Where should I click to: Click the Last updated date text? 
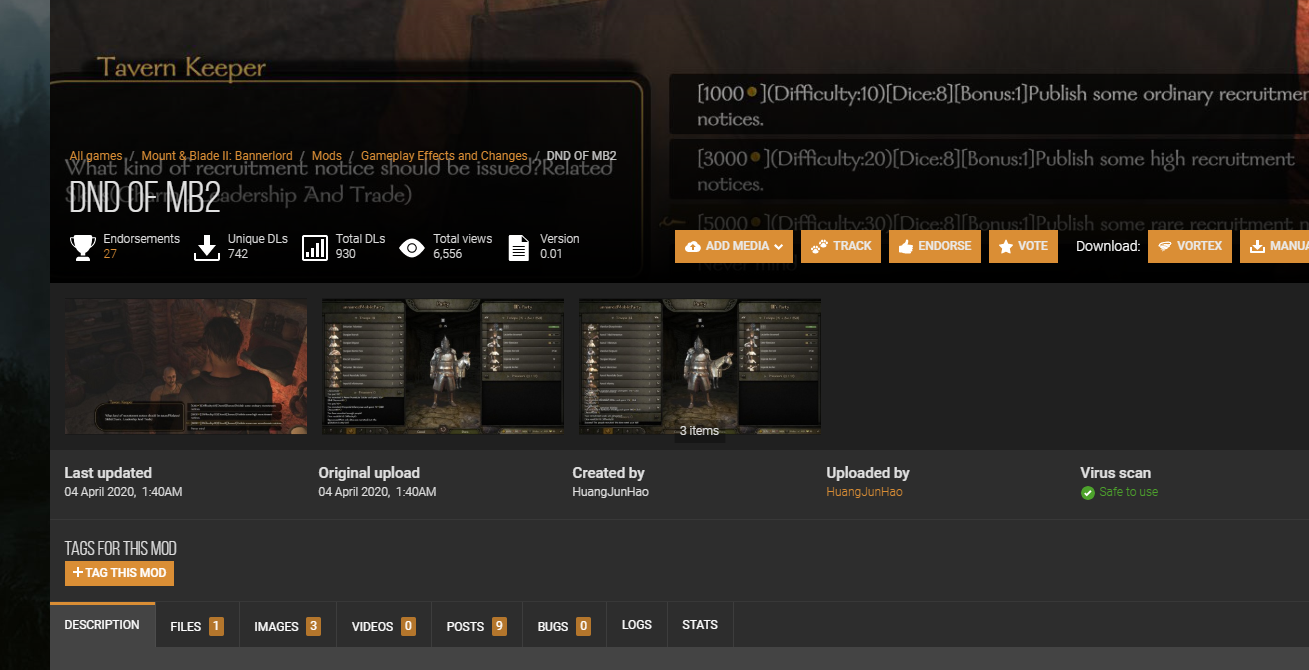123,492
